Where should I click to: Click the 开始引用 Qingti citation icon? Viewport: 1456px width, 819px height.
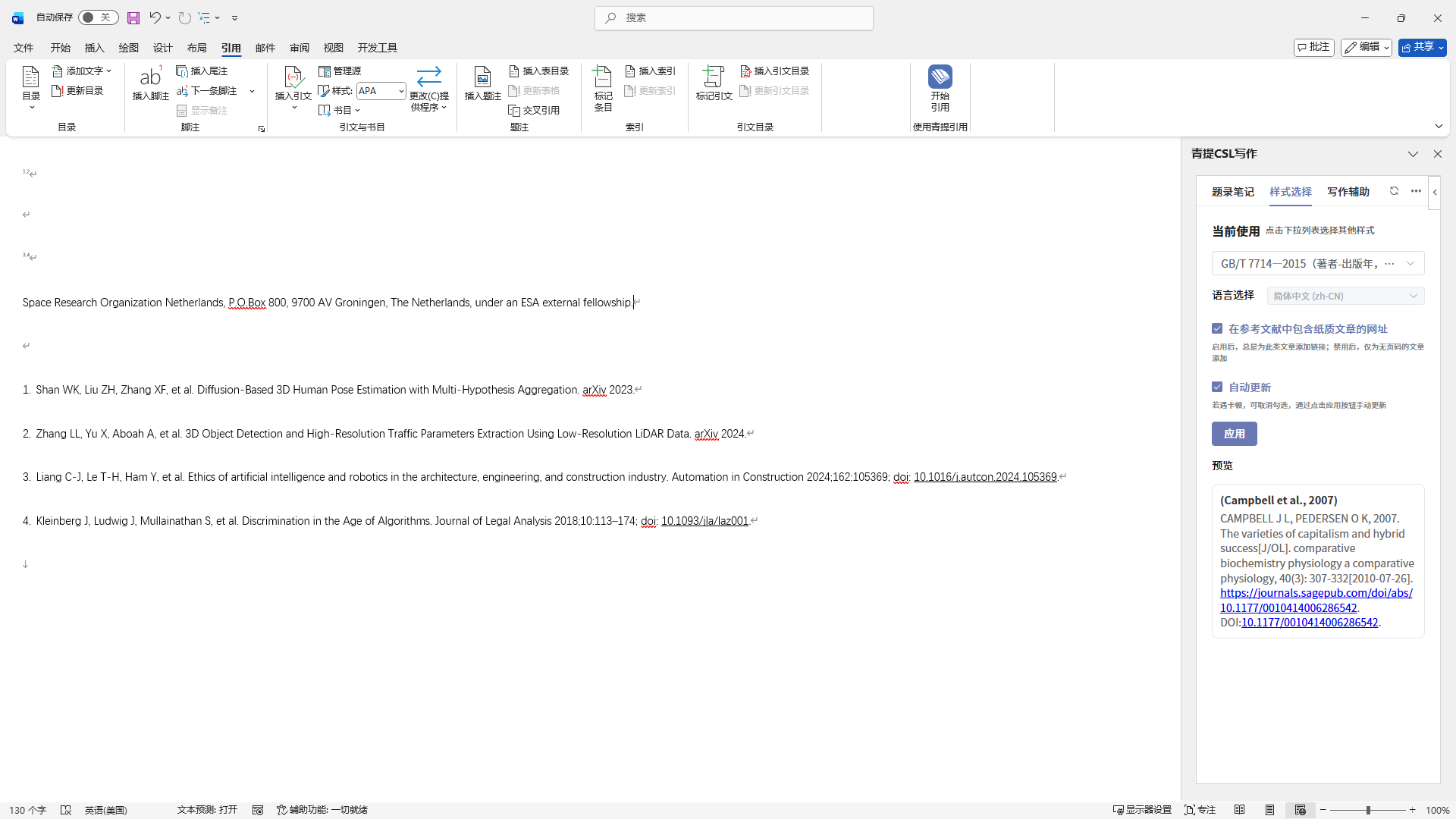click(x=940, y=77)
